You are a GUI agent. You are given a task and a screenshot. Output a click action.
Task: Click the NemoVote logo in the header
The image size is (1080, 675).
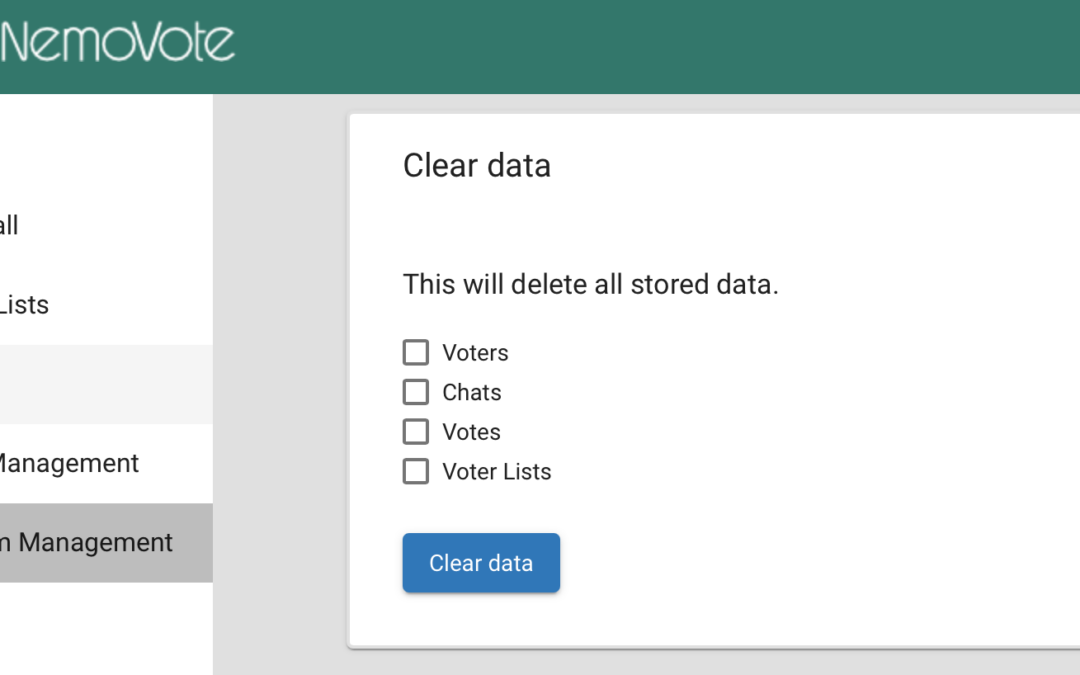118,42
